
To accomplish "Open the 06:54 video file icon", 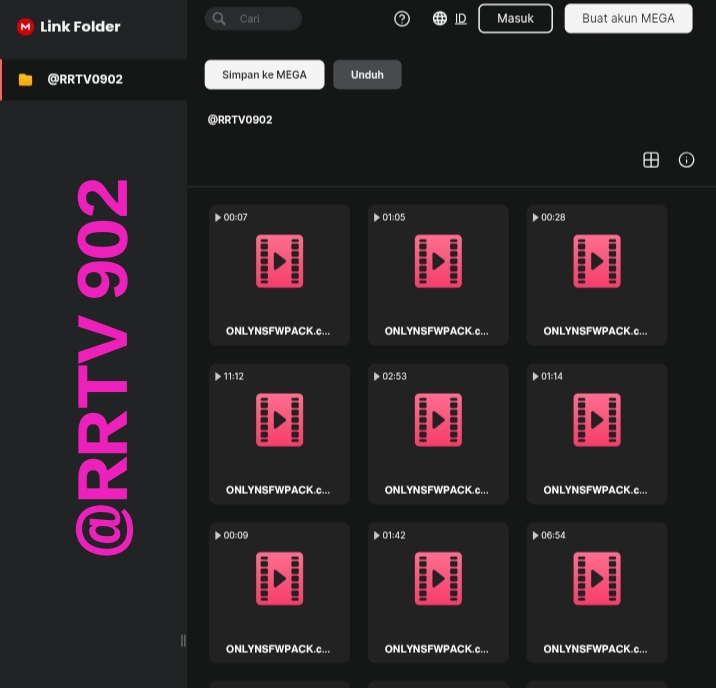I will (x=597, y=579).
